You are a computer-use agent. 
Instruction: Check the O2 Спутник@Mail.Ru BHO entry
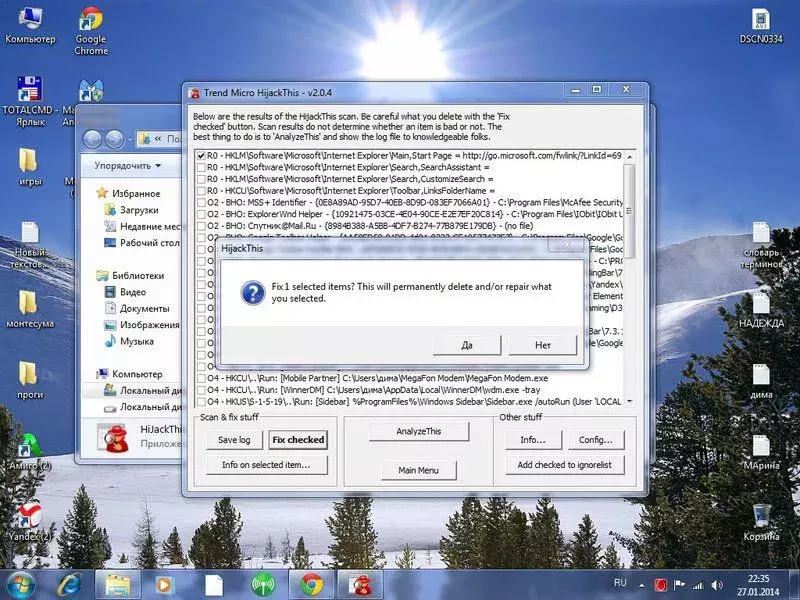(x=201, y=227)
